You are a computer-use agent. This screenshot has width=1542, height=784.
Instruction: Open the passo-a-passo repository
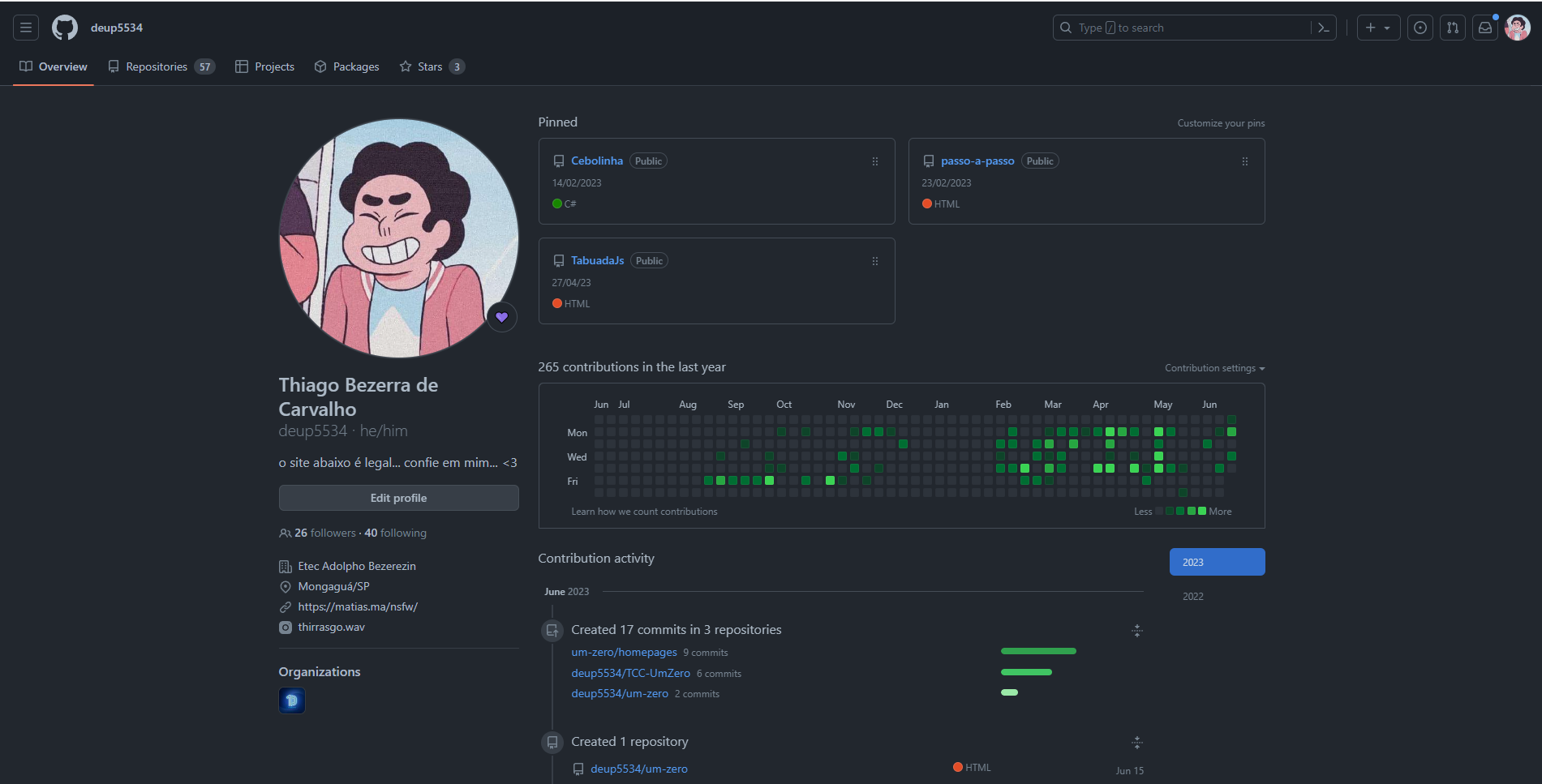click(977, 161)
